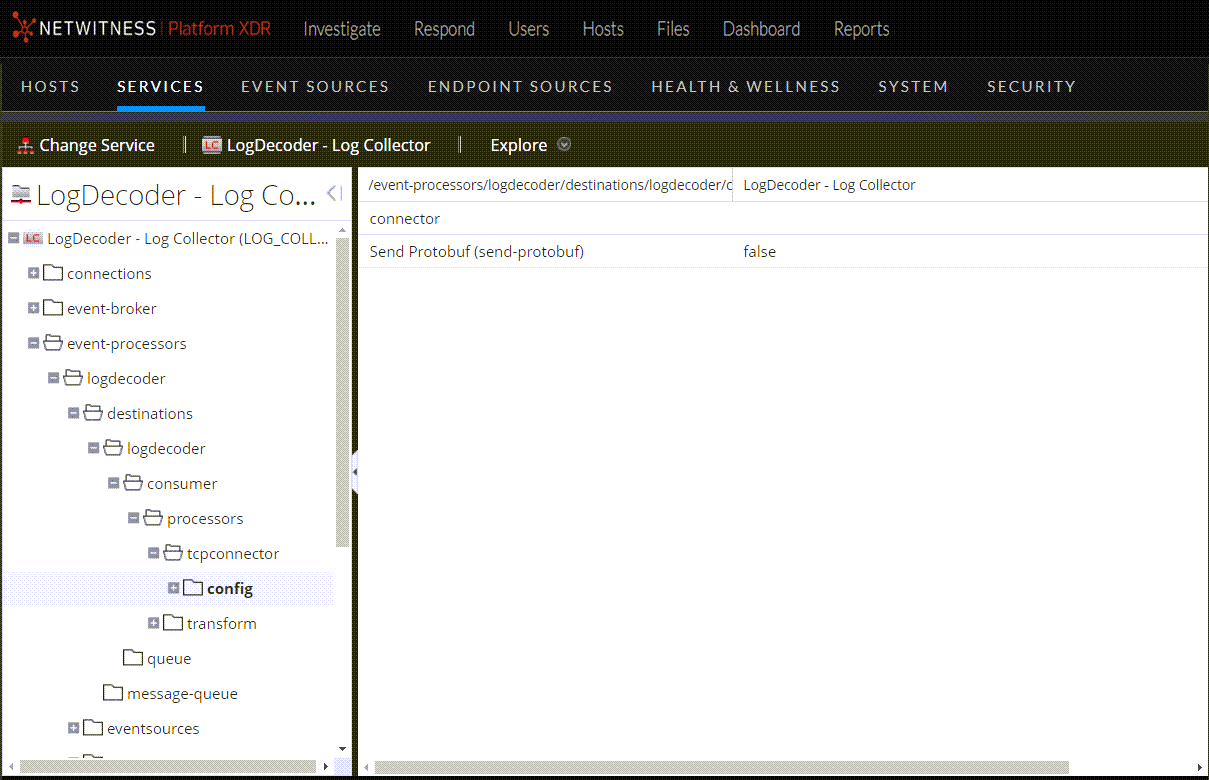Open Health & Wellness tab

point(745,87)
